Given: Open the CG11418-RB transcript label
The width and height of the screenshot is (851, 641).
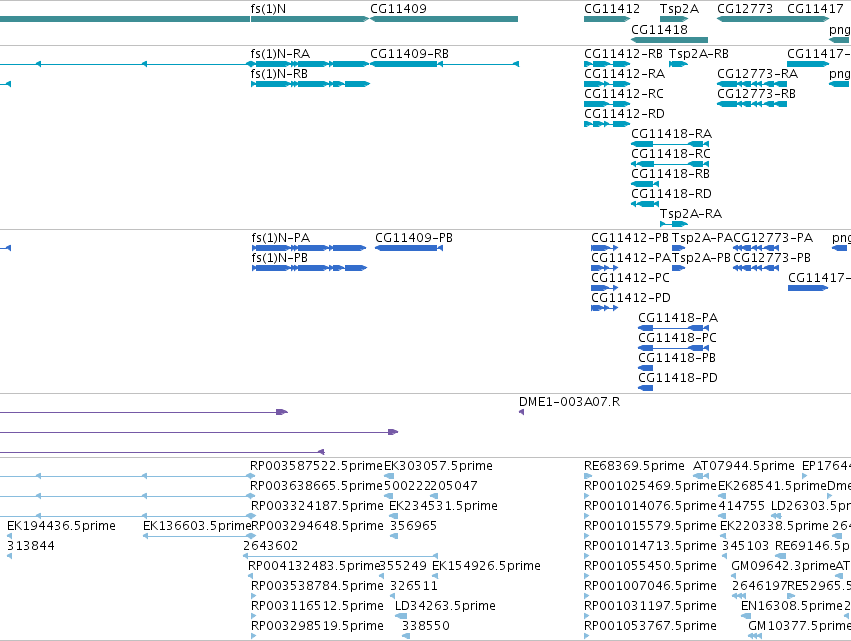Looking at the screenshot, I should pyautogui.click(x=670, y=174).
